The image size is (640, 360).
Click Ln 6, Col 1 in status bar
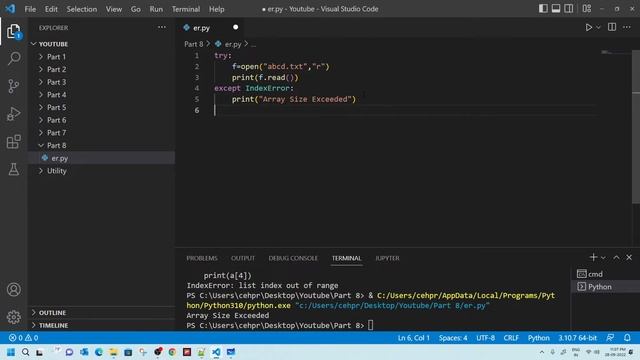[413, 338]
